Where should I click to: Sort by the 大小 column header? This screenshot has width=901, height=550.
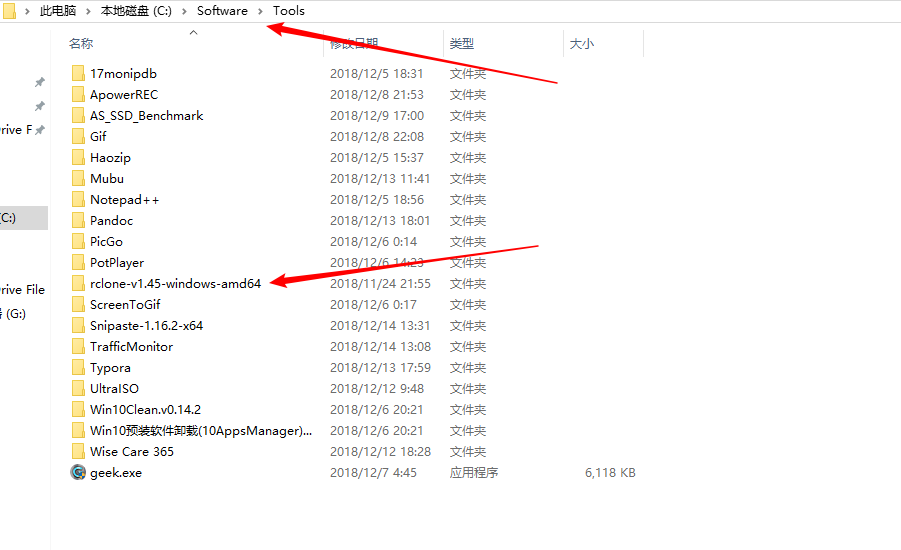pyautogui.click(x=582, y=44)
